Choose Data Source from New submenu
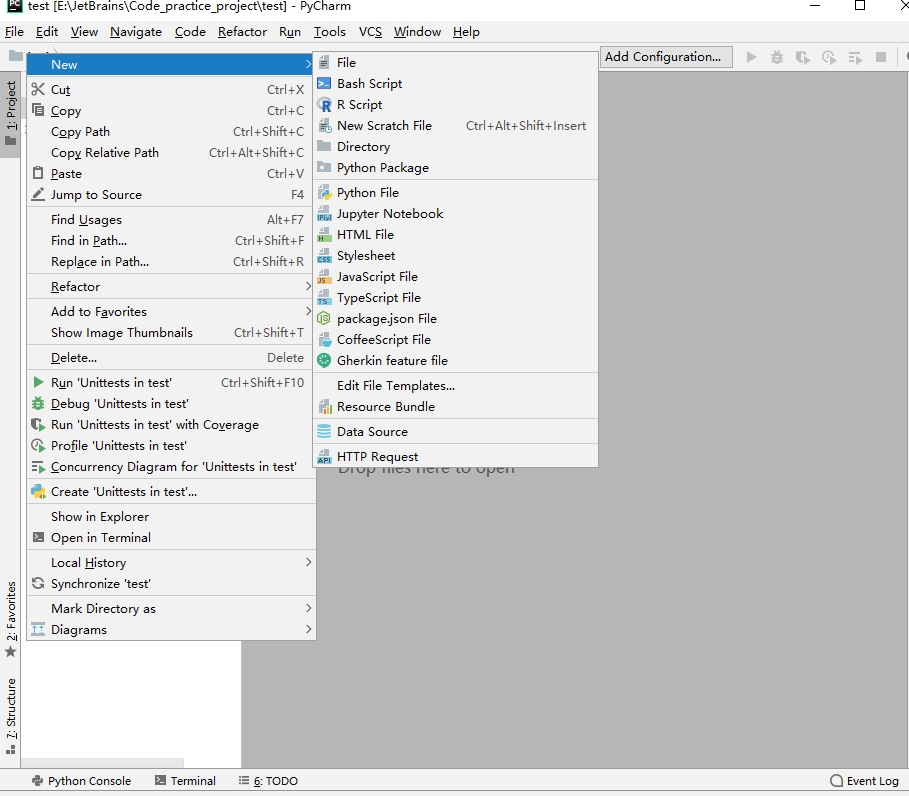This screenshot has width=909, height=796. click(371, 432)
